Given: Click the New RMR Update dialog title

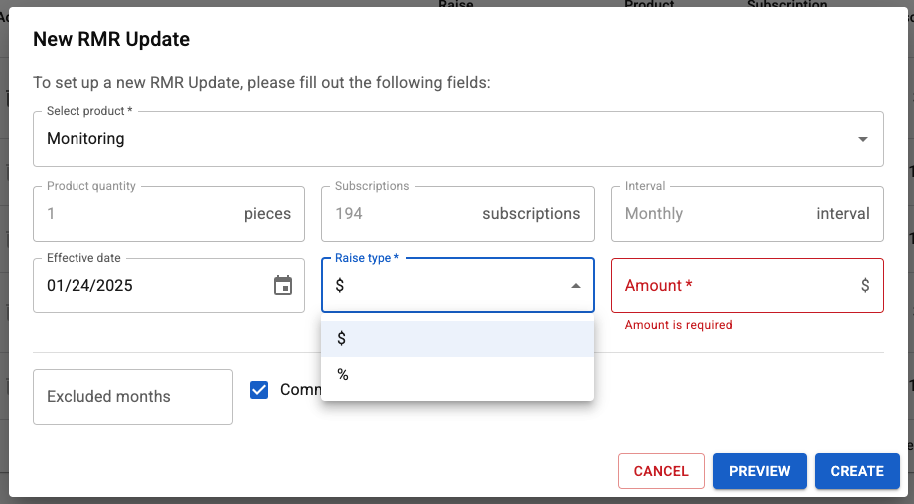Looking at the screenshot, I should click(x=112, y=40).
